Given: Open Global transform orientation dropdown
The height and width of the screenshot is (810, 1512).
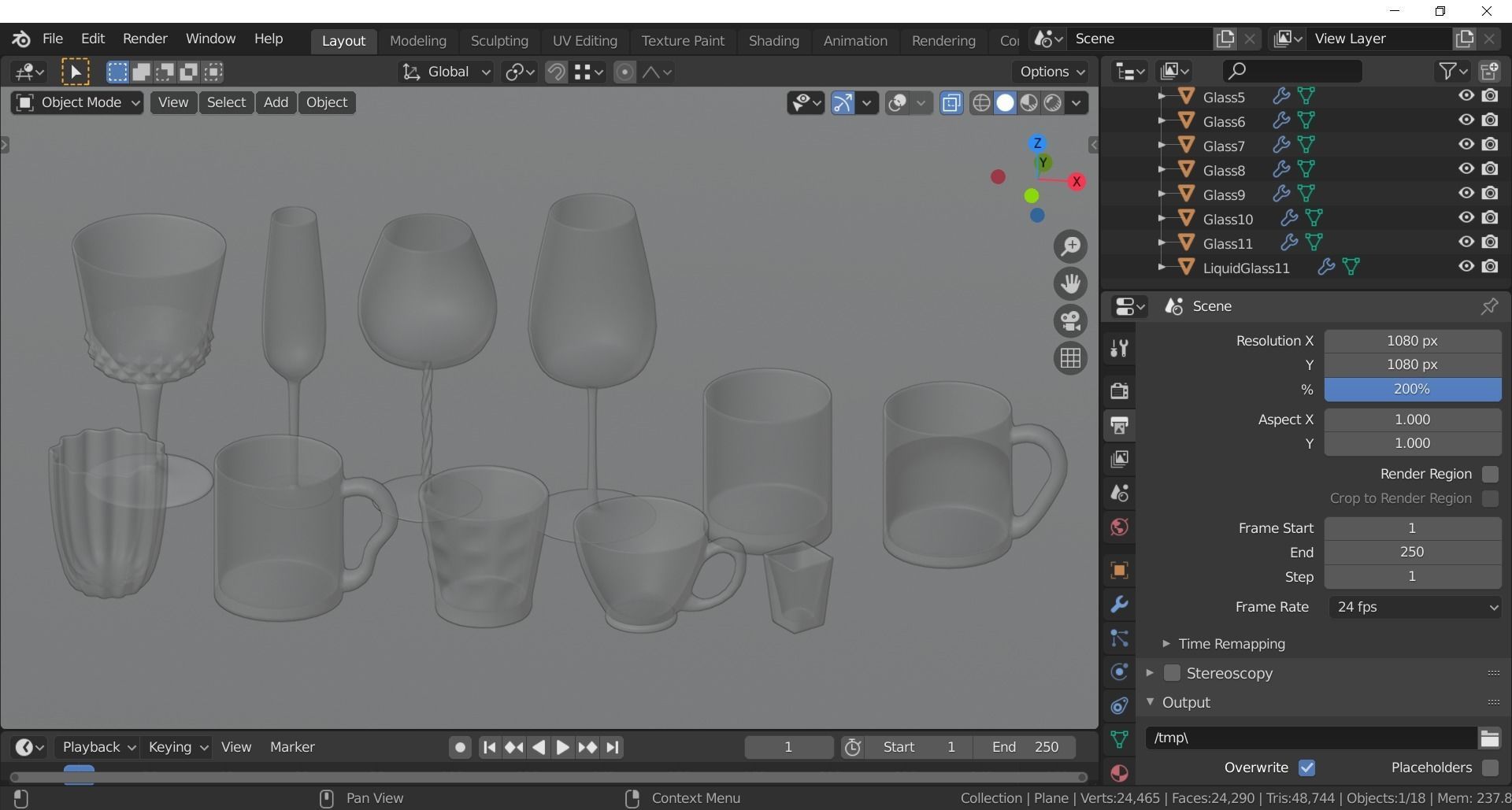Looking at the screenshot, I should pos(447,72).
